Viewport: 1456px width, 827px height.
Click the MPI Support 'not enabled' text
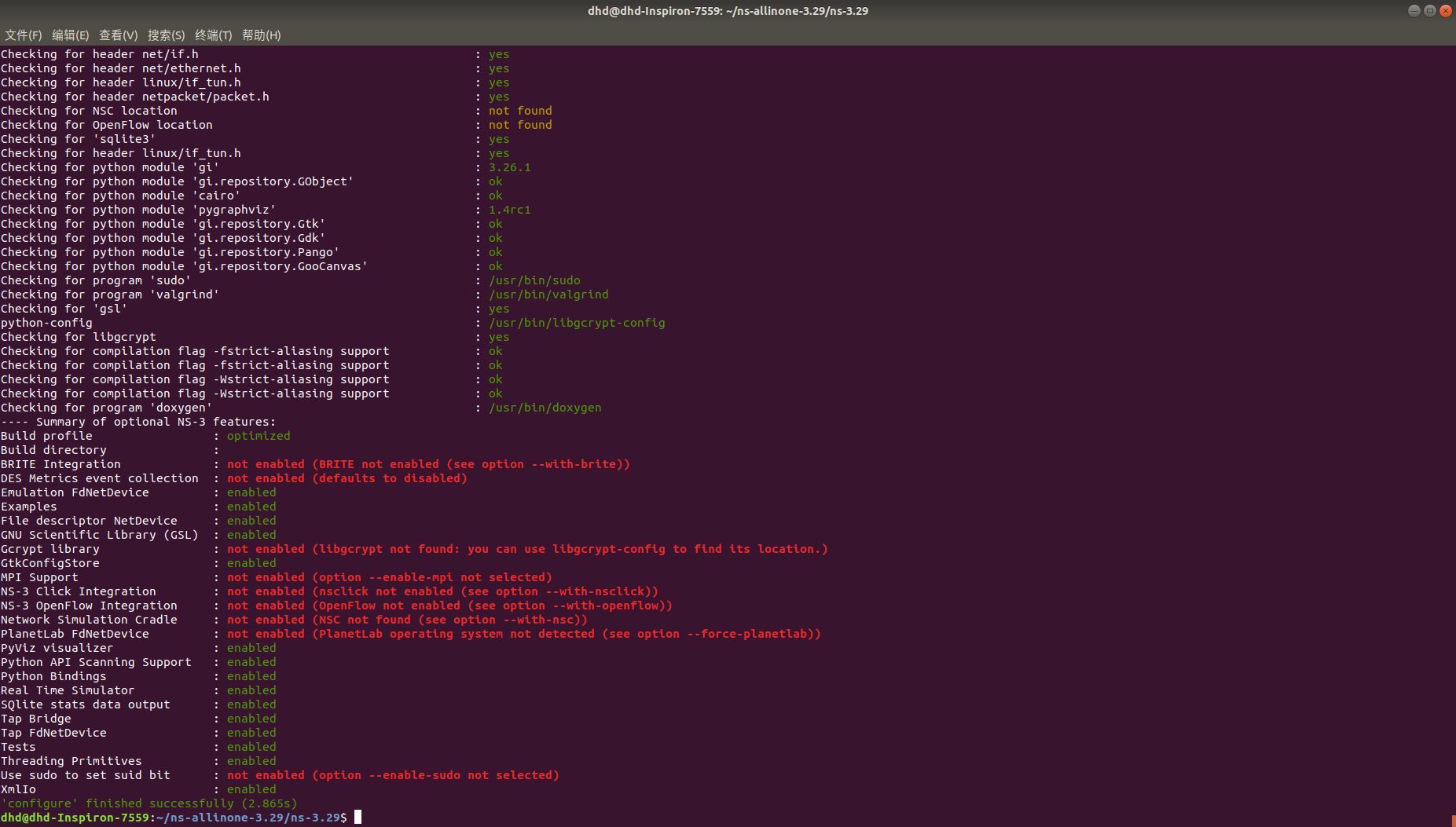(x=265, y=576)
